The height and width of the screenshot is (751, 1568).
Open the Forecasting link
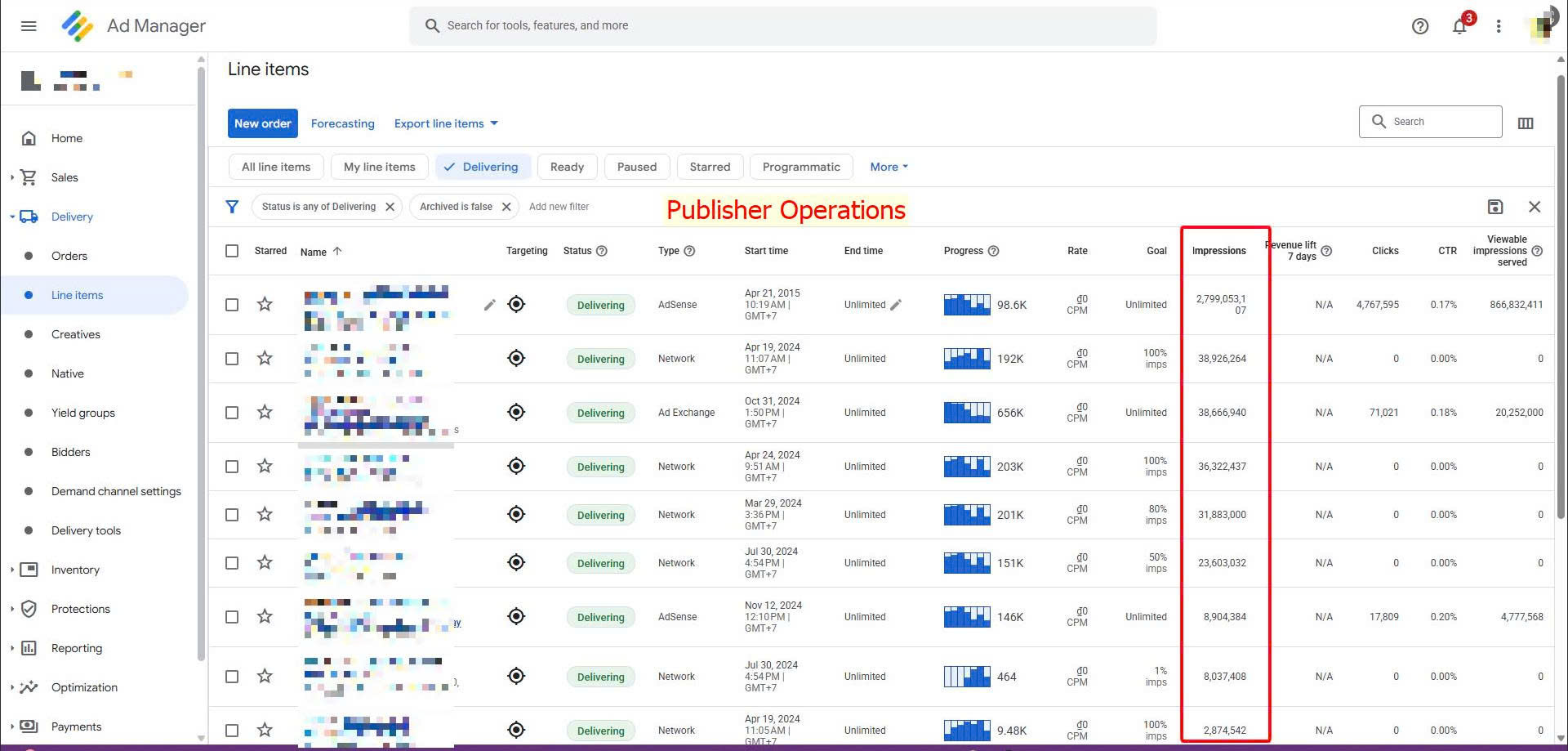point(343,123)
